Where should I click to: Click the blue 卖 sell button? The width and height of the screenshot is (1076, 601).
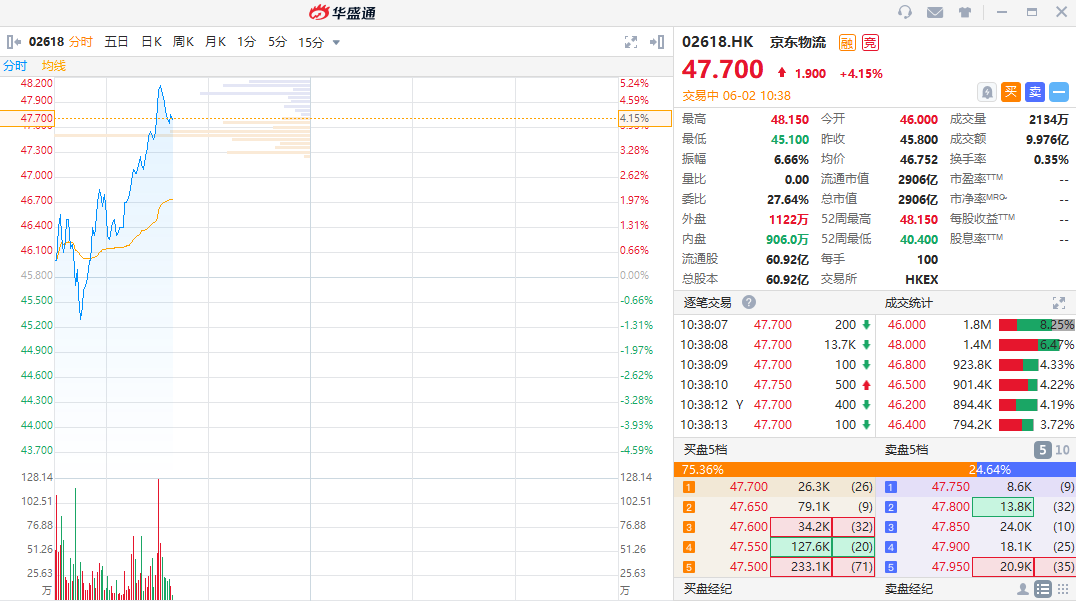[1035, 92]
